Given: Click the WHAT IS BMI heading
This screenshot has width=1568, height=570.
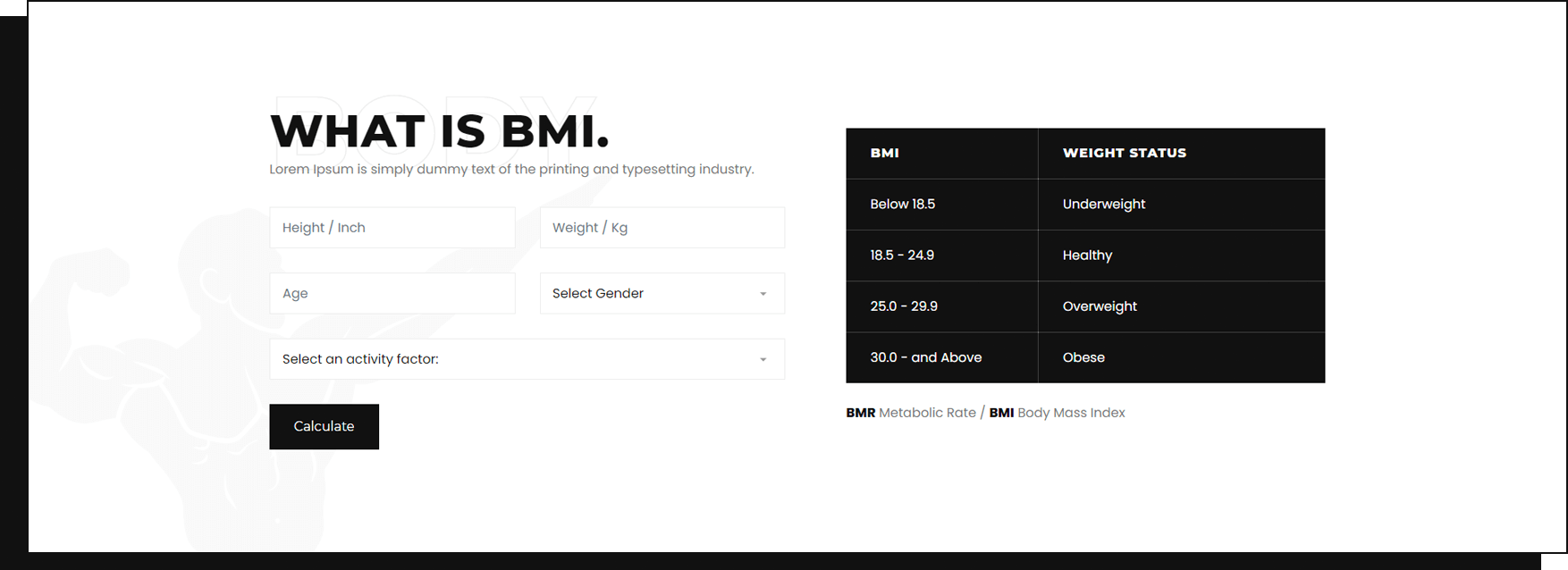Looking at the screenshot, I should coord(440,131).
